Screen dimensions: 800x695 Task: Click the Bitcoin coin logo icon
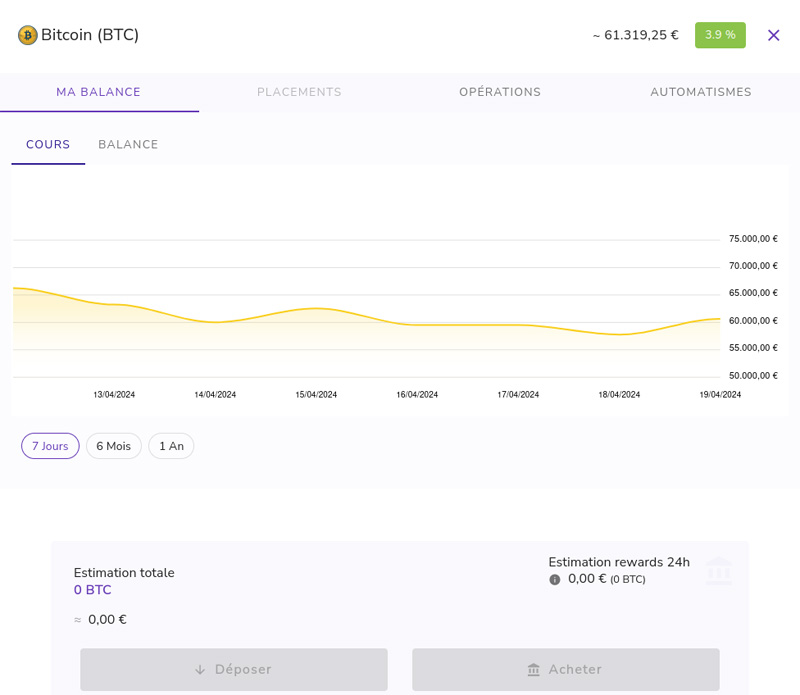(x=28, y=35)
